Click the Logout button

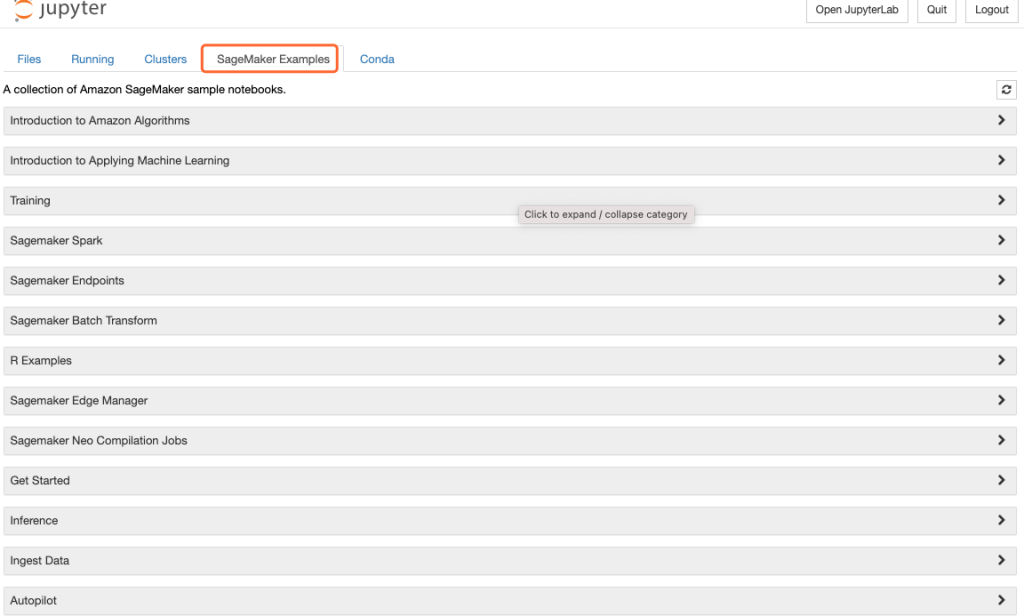click(x=991, y=10)
